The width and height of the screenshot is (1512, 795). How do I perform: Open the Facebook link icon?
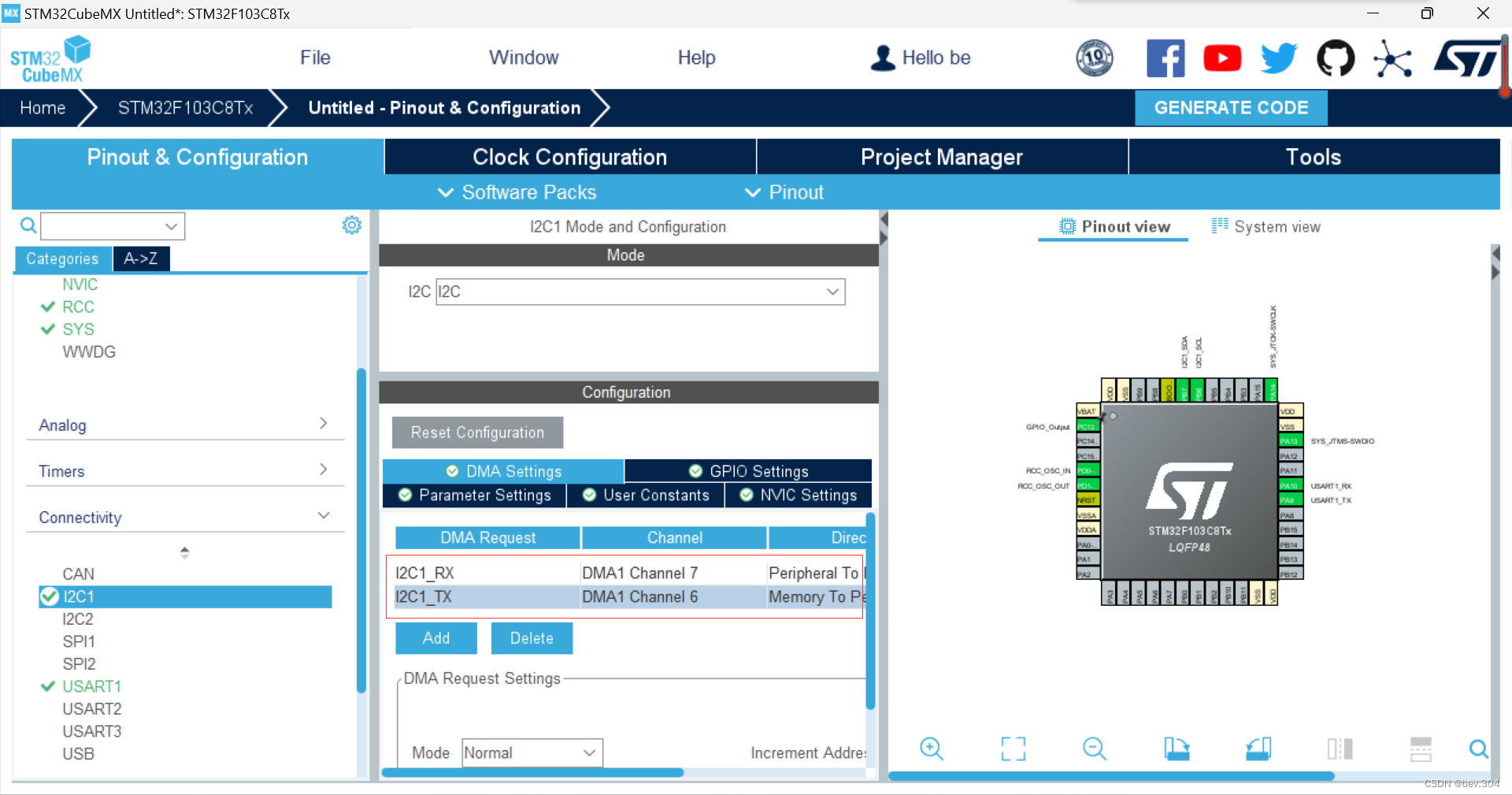coord(1165,58)
